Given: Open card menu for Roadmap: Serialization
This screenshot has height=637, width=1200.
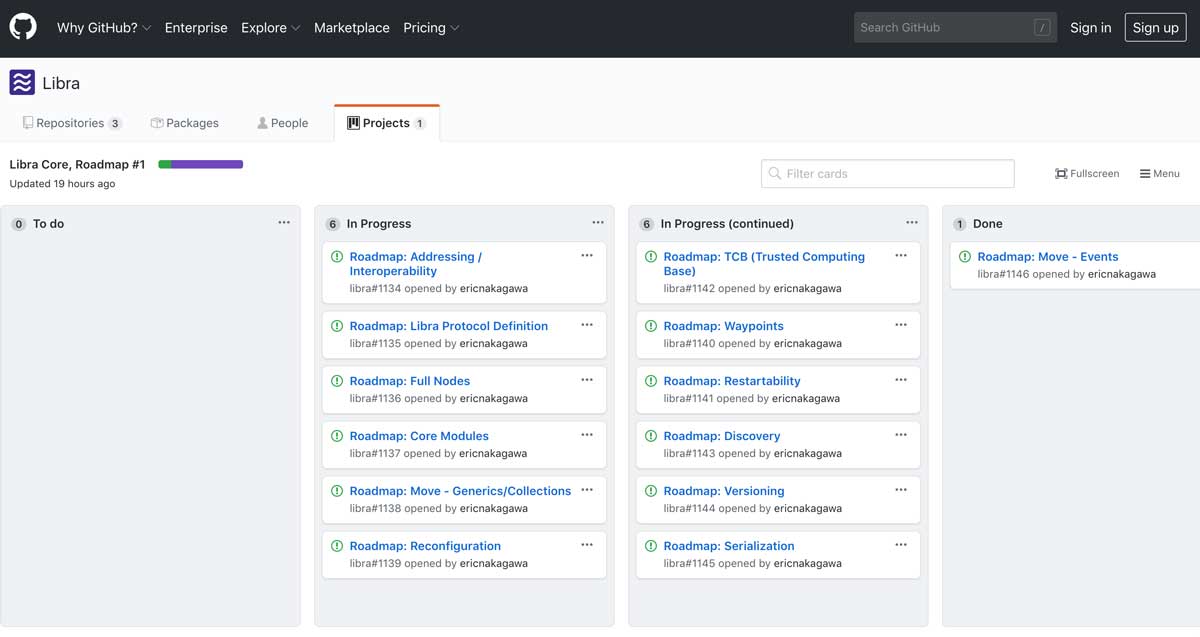Looking at the screenshot, I should [x=901, y=545].
